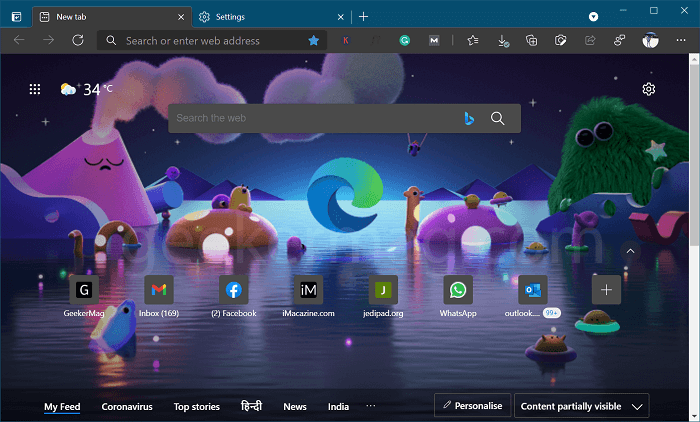Viewport: 700px width, 422px height.
Task: Click the web search magnifier icon
Action: [x=497, y=118]
